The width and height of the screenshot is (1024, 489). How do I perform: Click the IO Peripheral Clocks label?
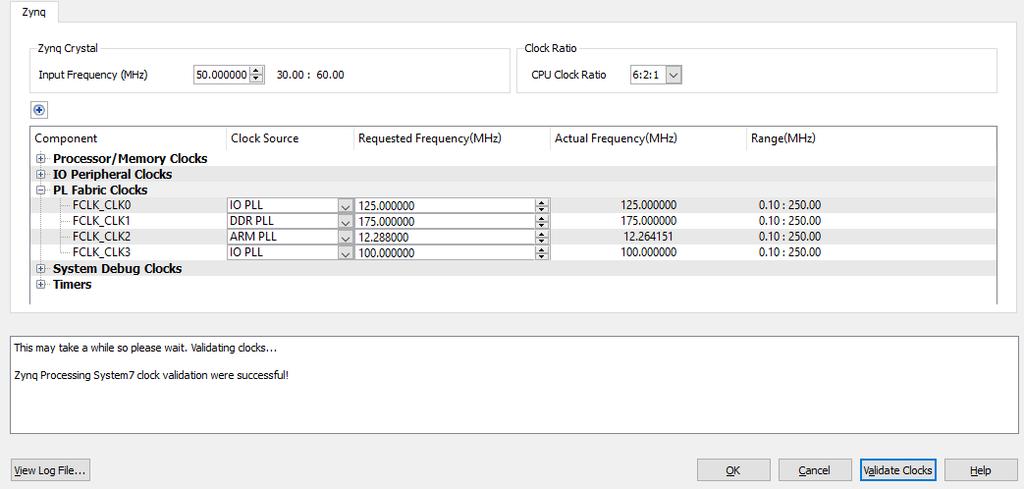click(112, 174)
